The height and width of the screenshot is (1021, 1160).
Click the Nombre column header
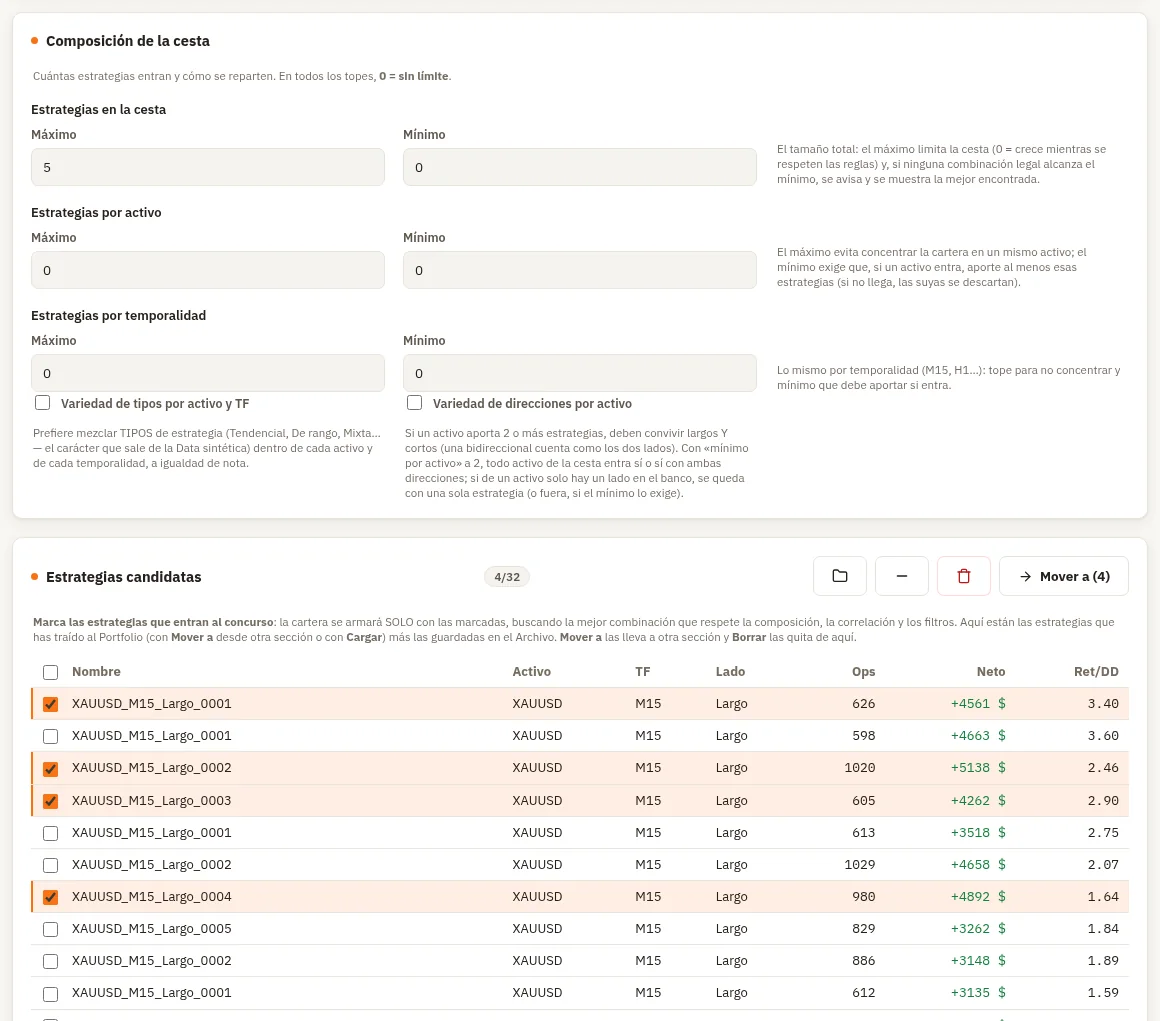point(96,671)
